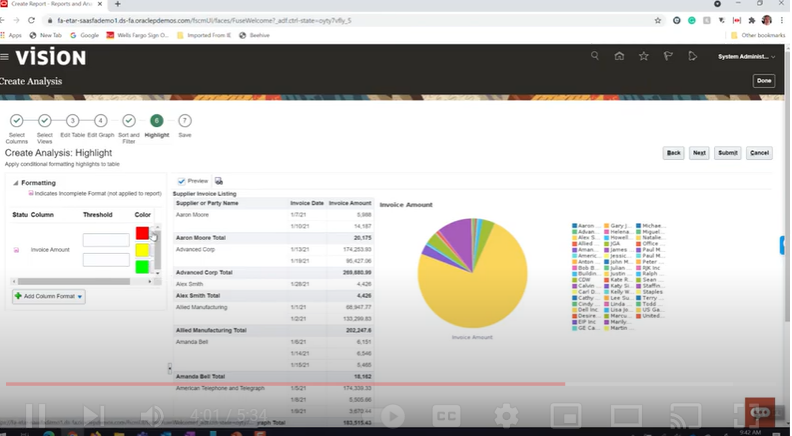Click the right arrow of the formatting horizontal scrollbar

tap(150, 281)
